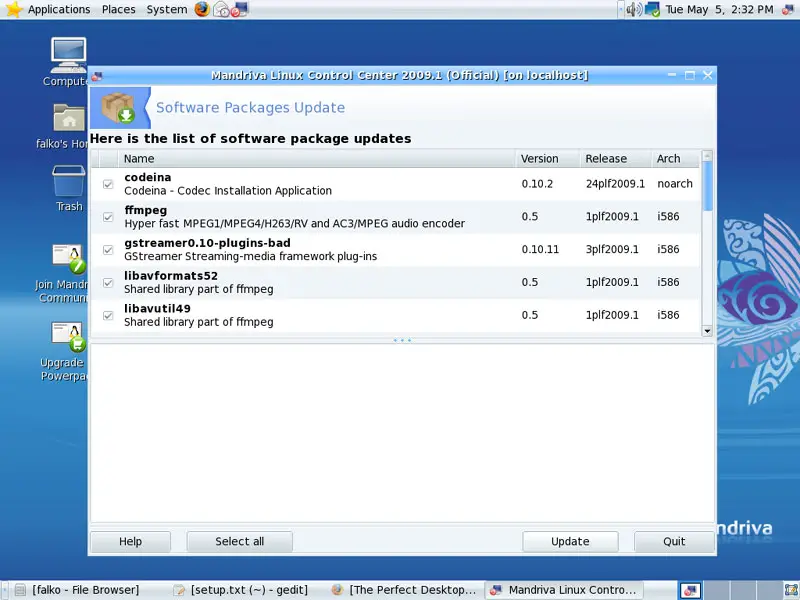Select the gstreamer0.10-plugins-bad package name
The width and height of the screenshot is (800, 600).
click(207, 243)
